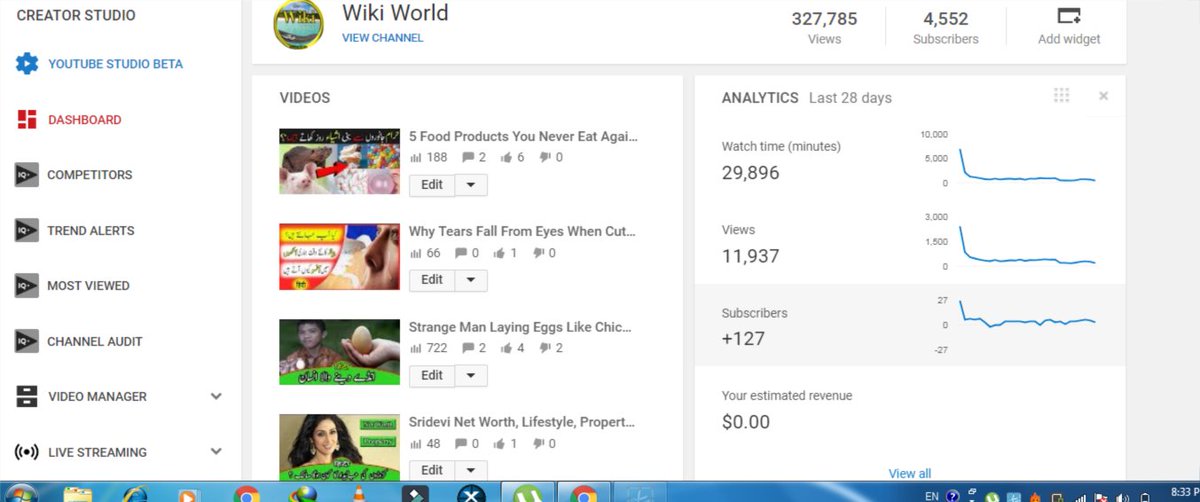Click likes icon for 5 Food Products video

click(x=507, y=158)
